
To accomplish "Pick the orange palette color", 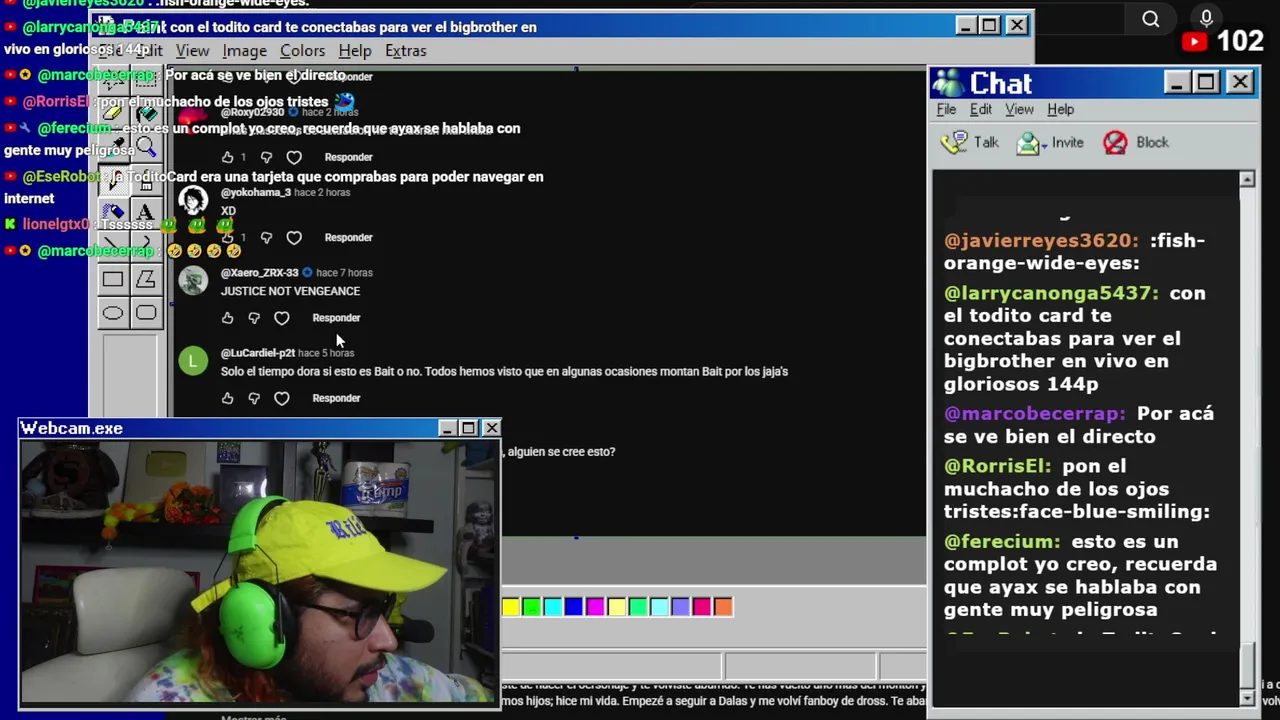I will (x=723, y=606).
